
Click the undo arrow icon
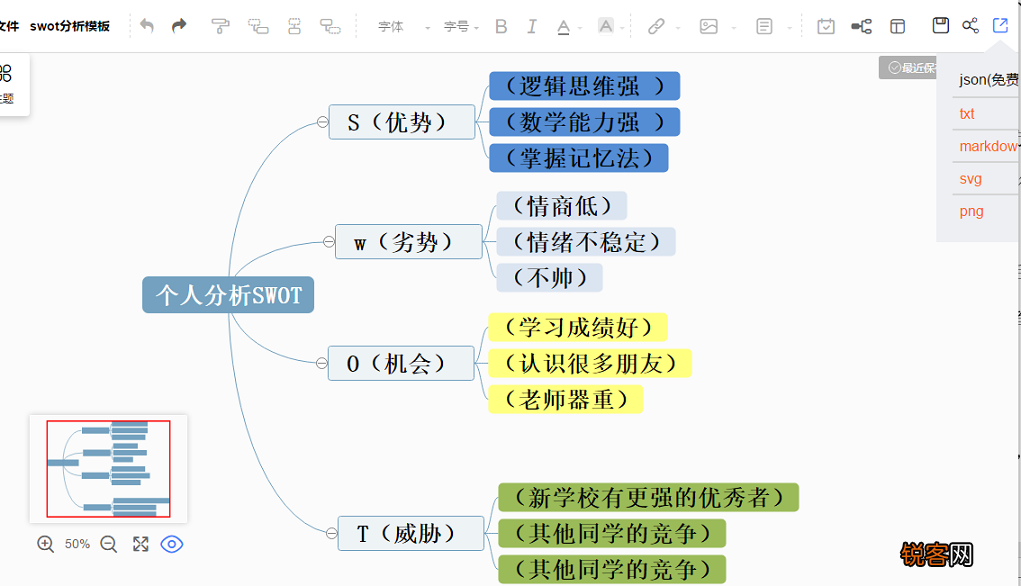pos(147,26)
